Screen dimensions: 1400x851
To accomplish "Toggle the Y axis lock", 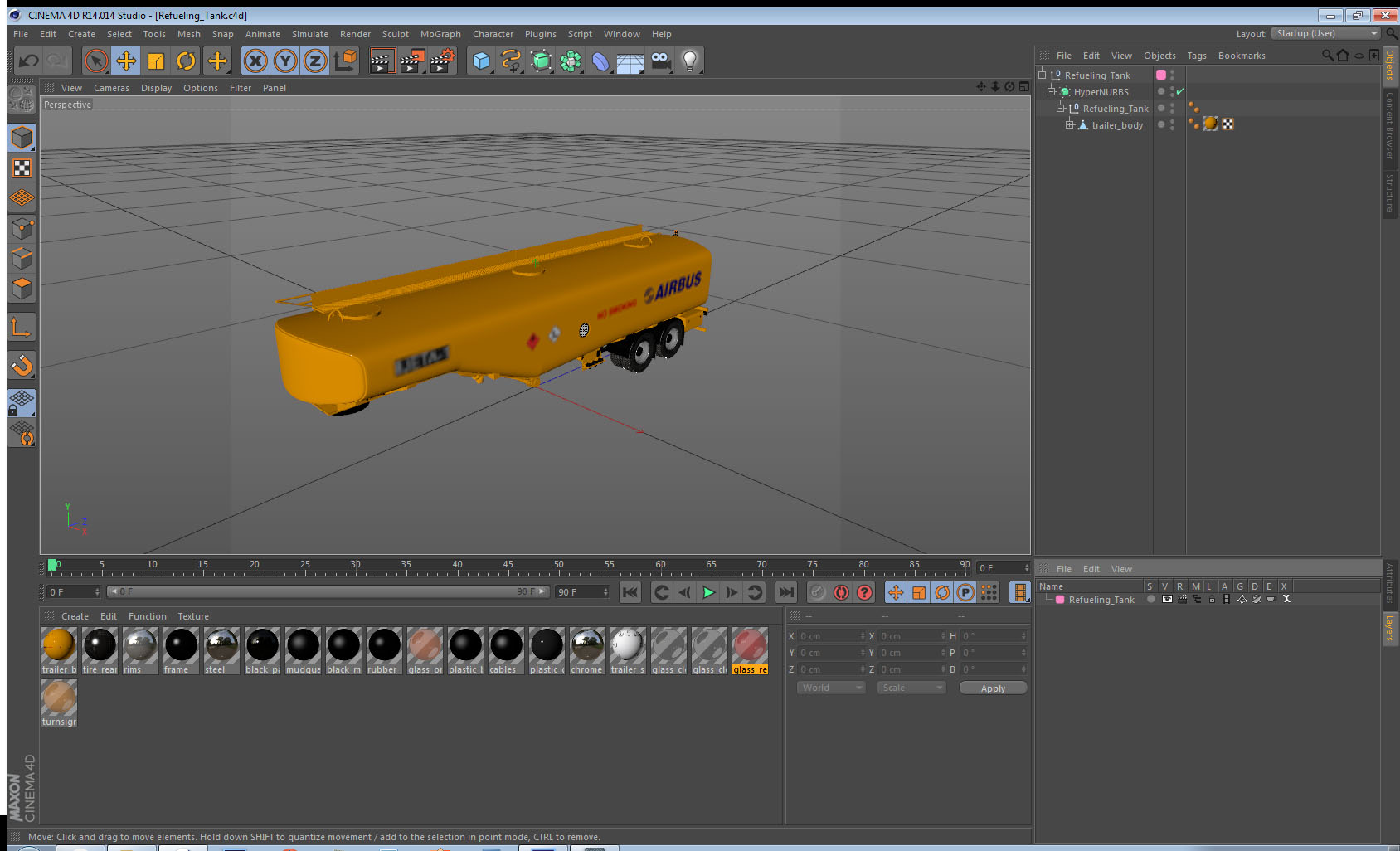I will point(285,61).
